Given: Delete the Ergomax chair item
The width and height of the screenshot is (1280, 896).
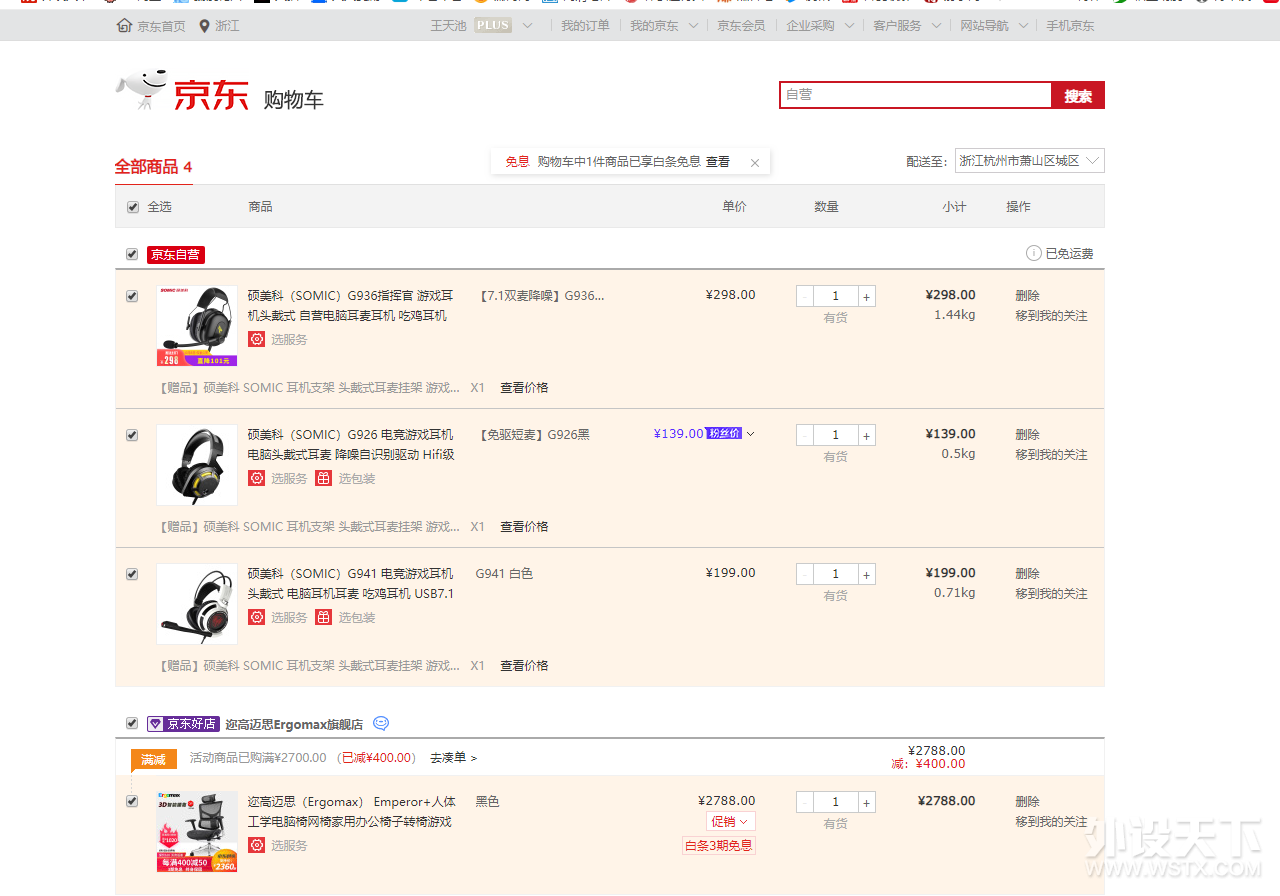Looking at the screenshot, I should coord(1027,802).
